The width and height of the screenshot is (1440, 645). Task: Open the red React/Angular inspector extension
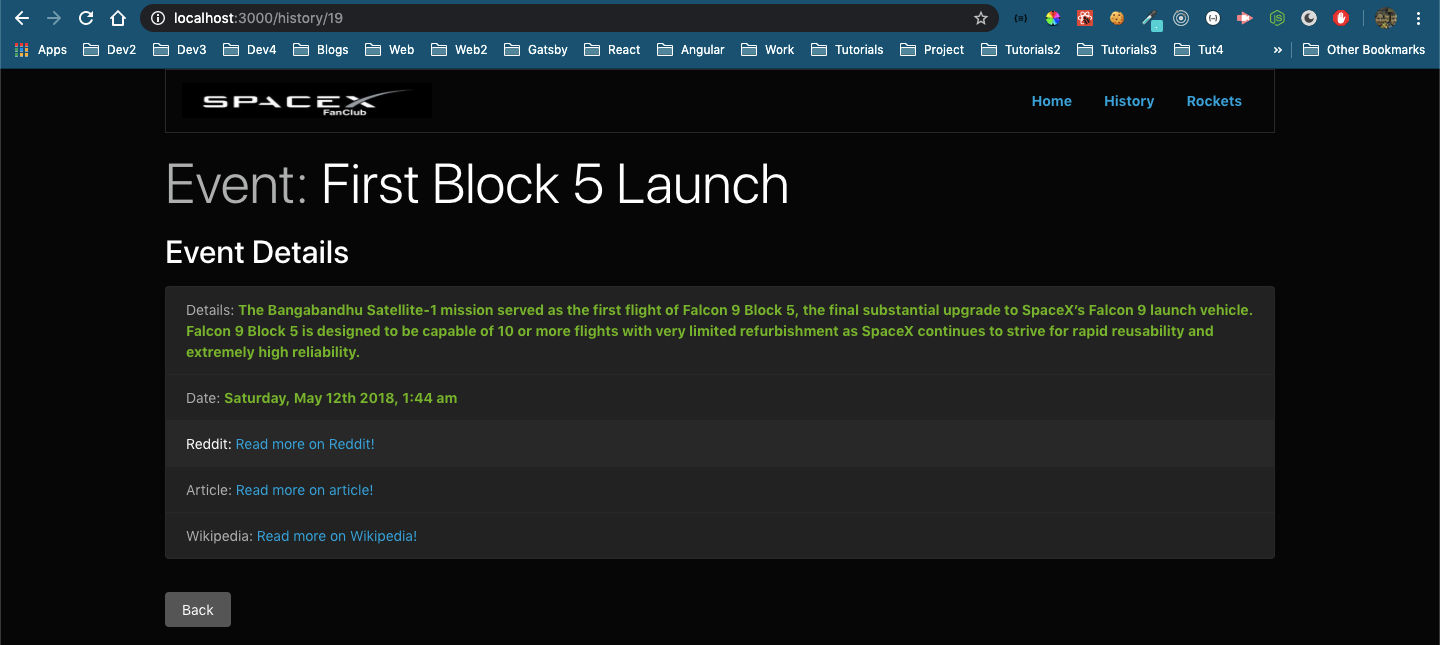point(1085,18)
